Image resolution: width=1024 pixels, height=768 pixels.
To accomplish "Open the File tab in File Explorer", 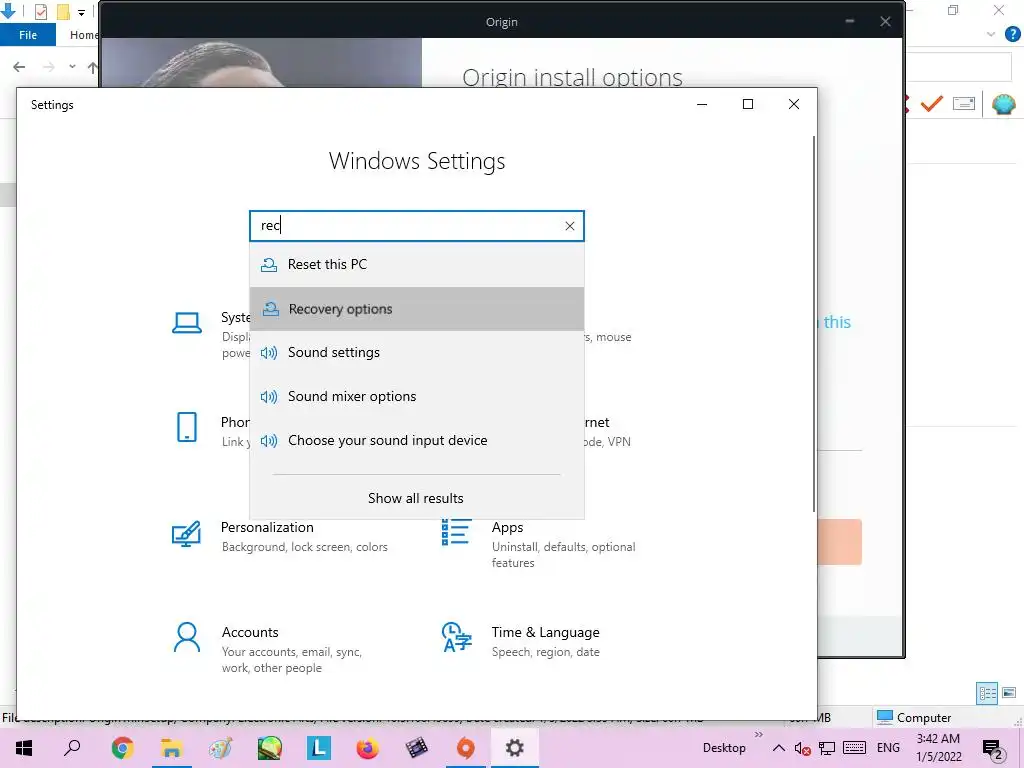I will click(x=28, y=35).
